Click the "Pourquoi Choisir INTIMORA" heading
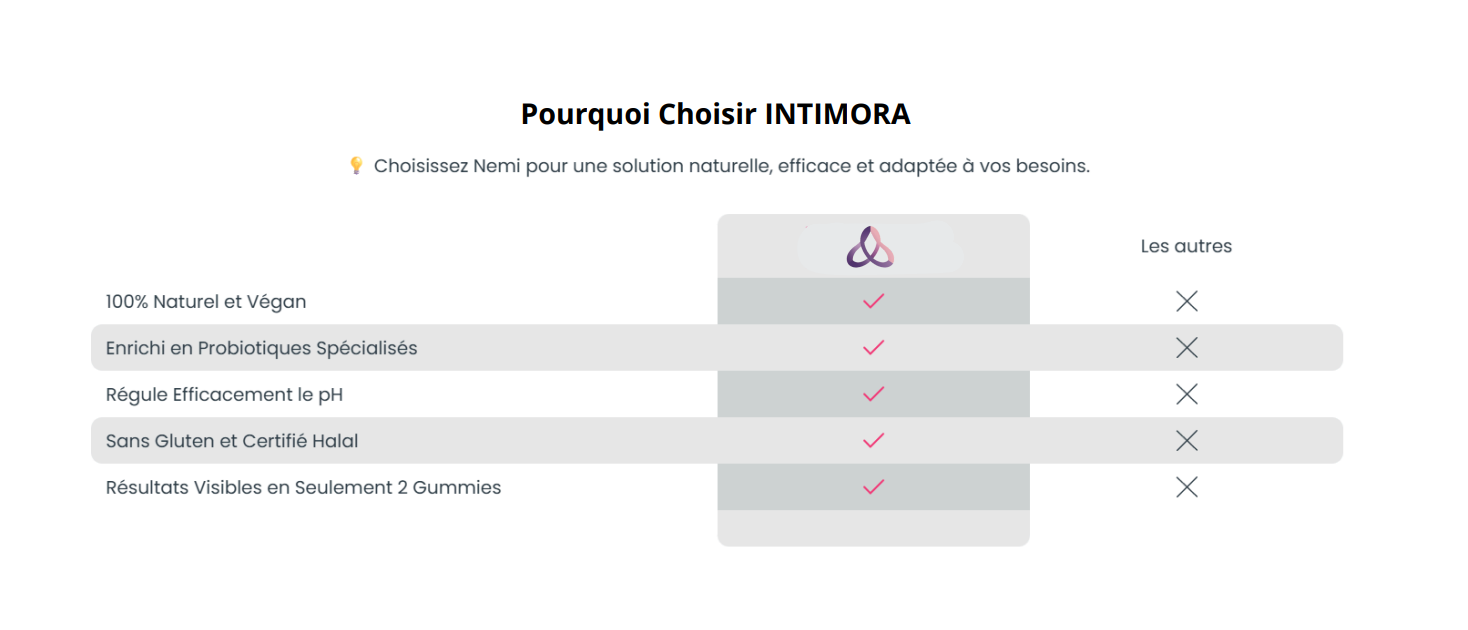 click(715, 114)
